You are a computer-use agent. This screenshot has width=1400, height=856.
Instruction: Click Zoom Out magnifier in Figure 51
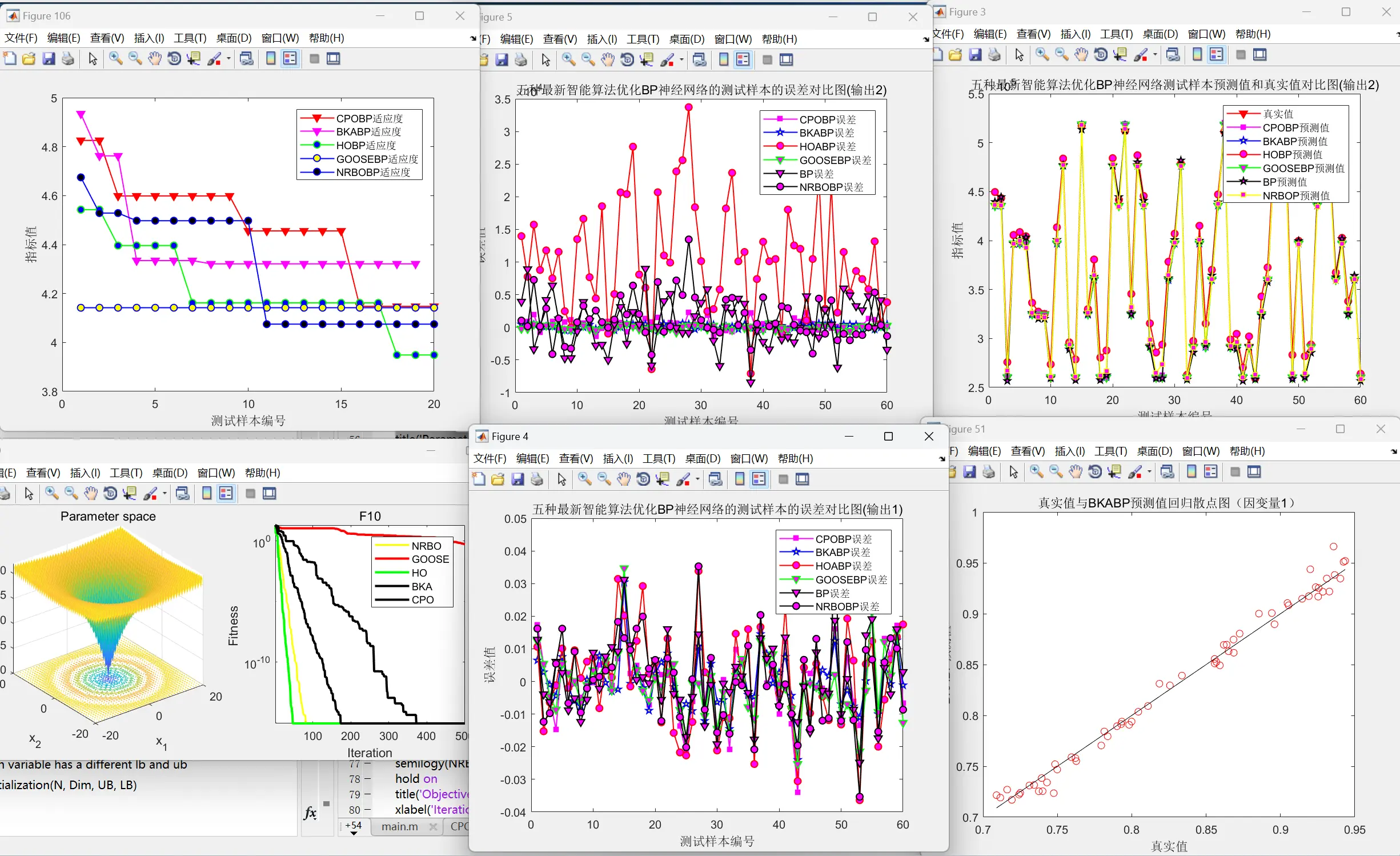pyautogui.click(x=1056, y=472)
